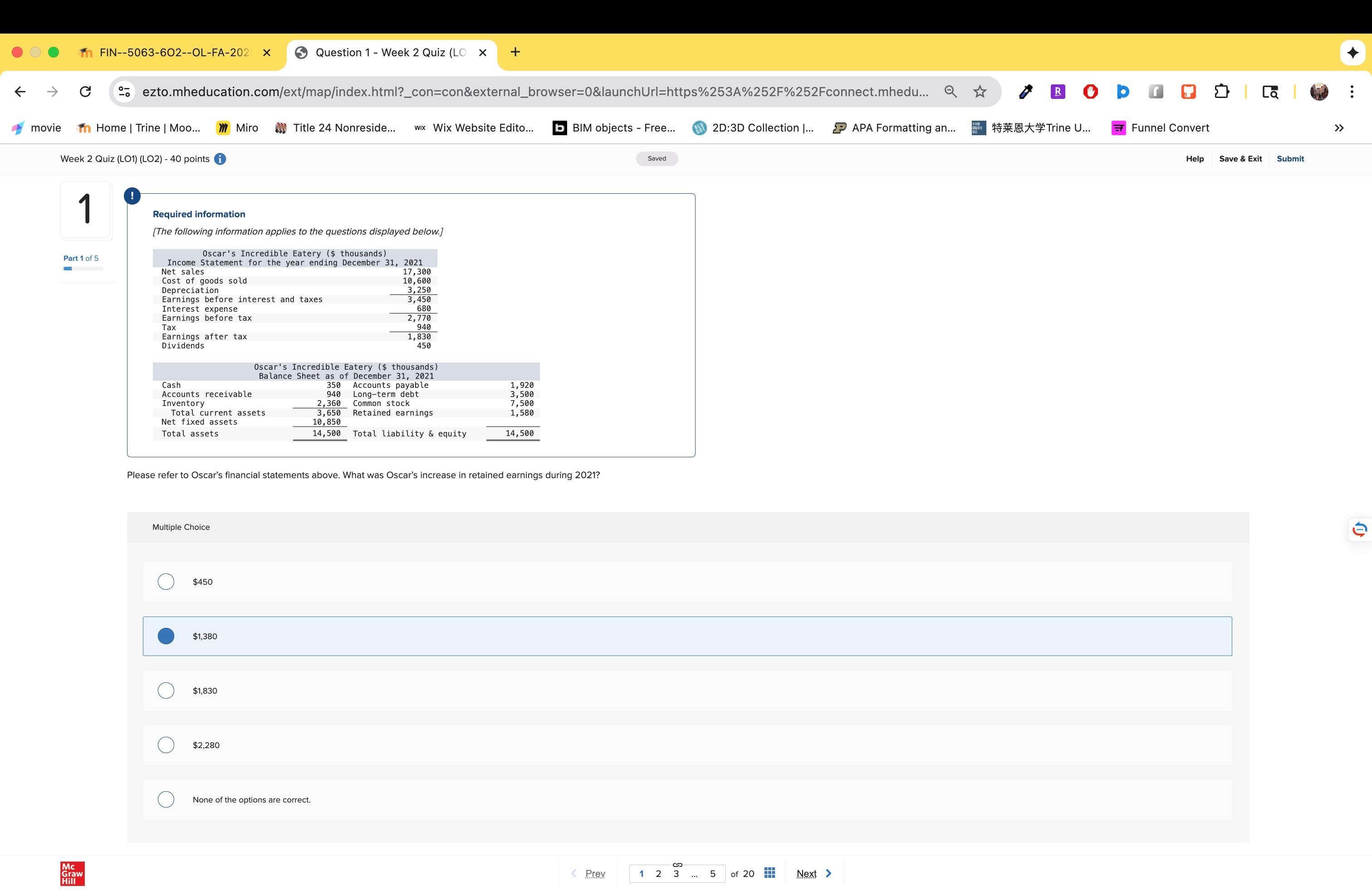Open the eyedropper color picker extension
The width and height of the screenshot is (1372, 891).
pos(1025,92)
